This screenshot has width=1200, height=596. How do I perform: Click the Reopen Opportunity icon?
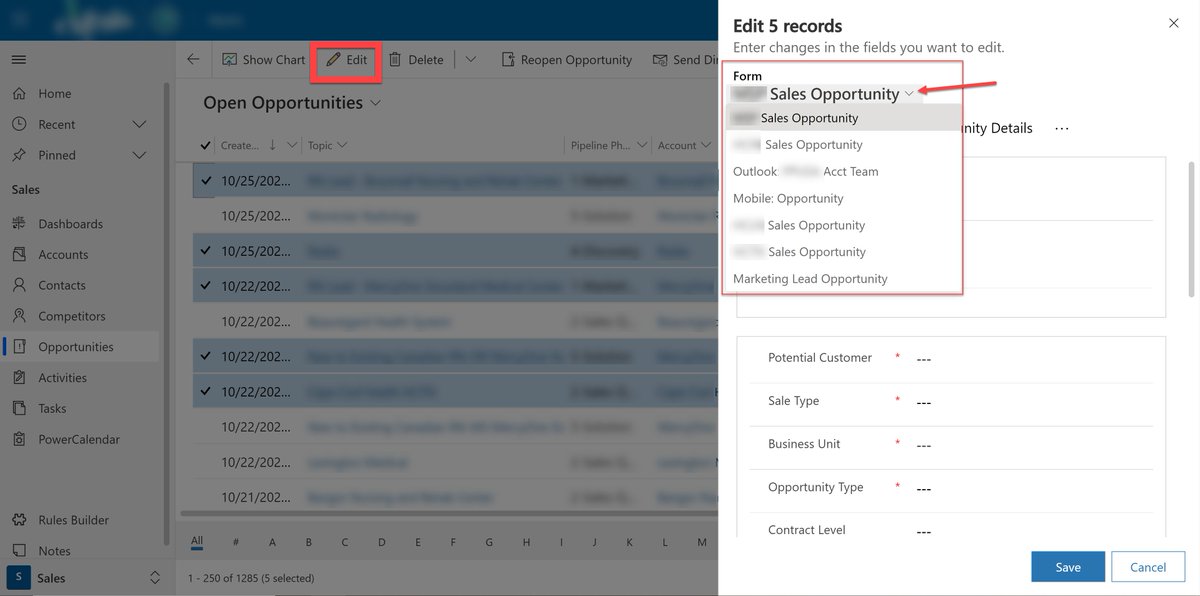click(507, 59)
